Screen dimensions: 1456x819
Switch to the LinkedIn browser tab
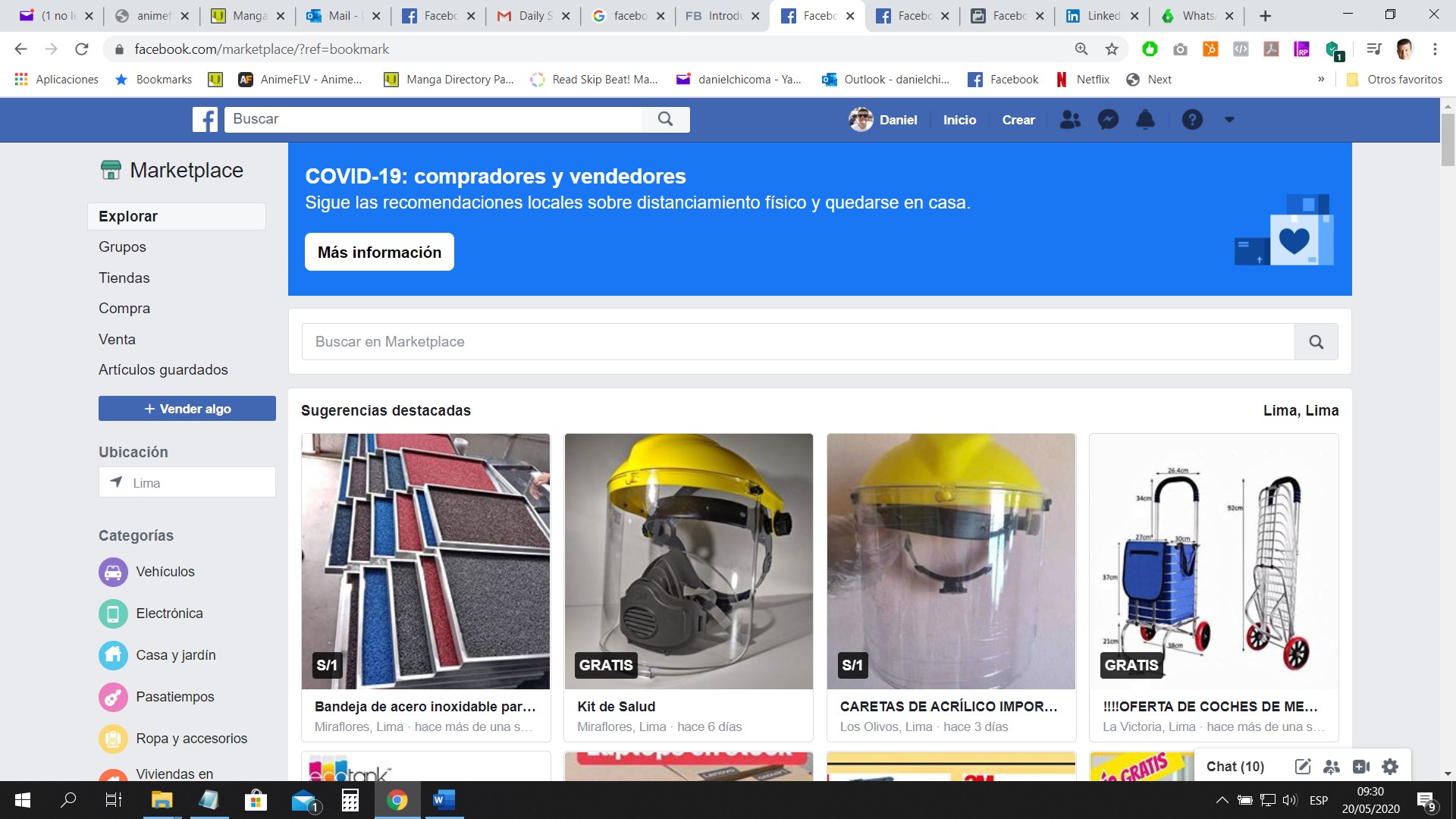1101,16
